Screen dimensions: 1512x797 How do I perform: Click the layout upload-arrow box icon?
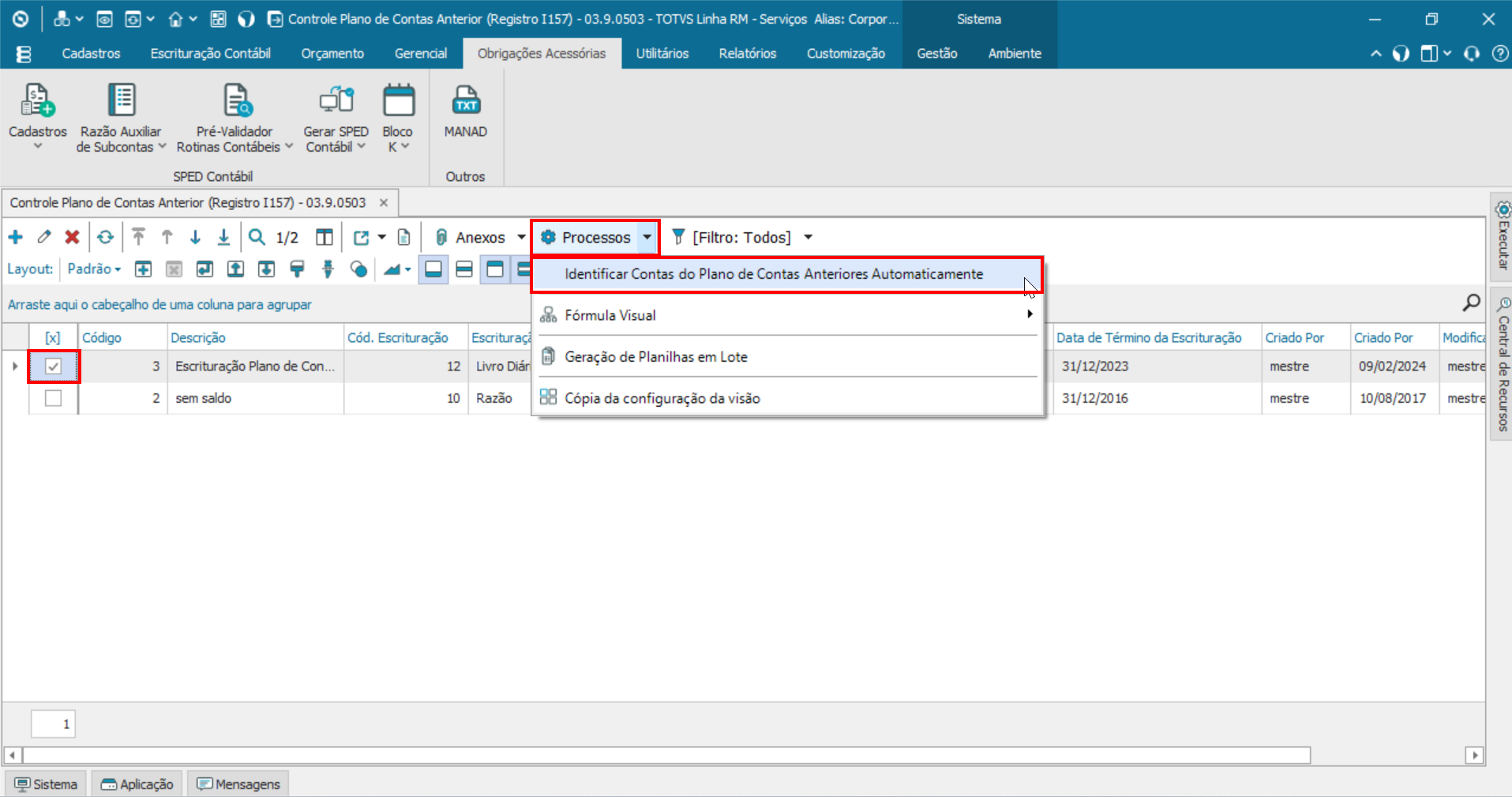tap(235, 269)
